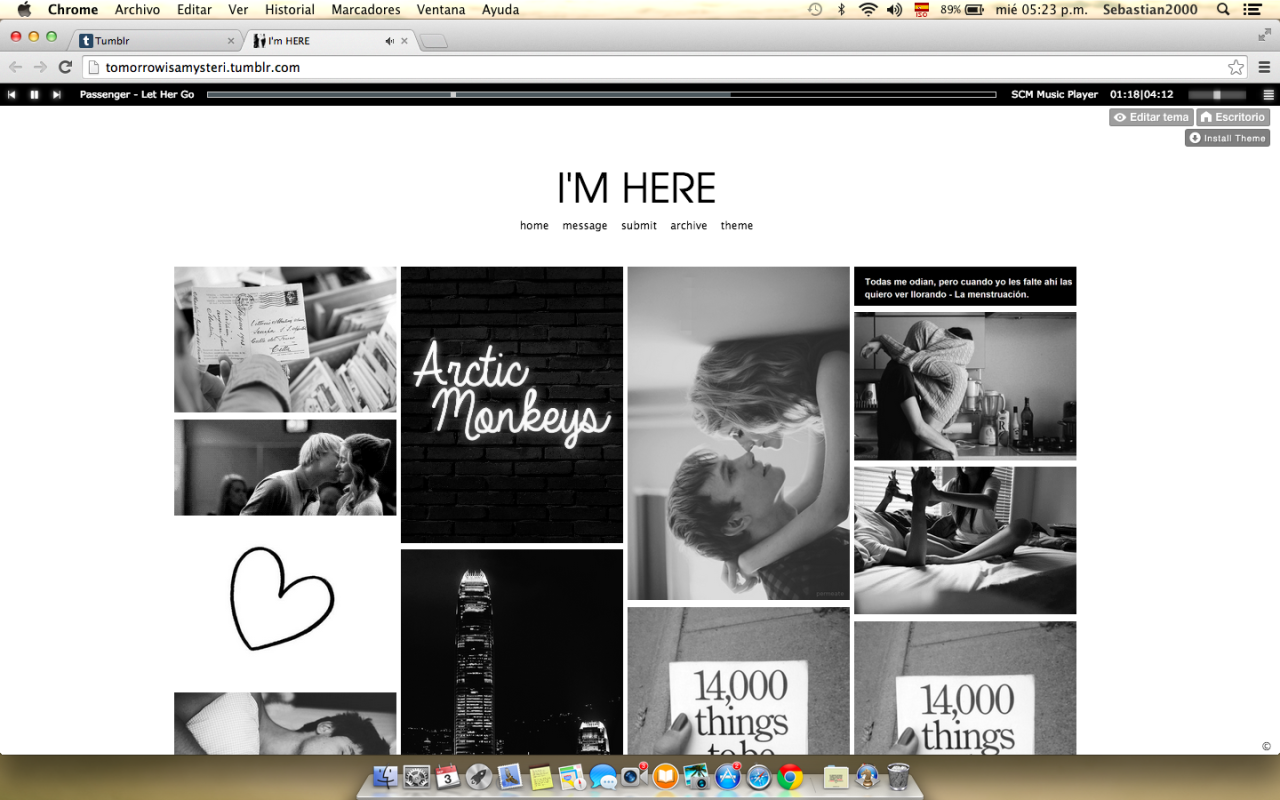The image size is (1280, 800).
Task: Open the Marcadores menu
Action: point(366,10)
